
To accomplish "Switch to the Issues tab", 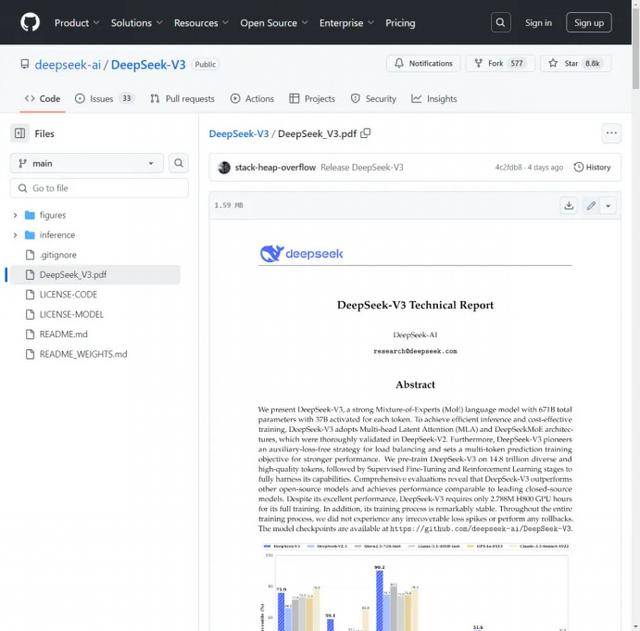I will (104, 99).
